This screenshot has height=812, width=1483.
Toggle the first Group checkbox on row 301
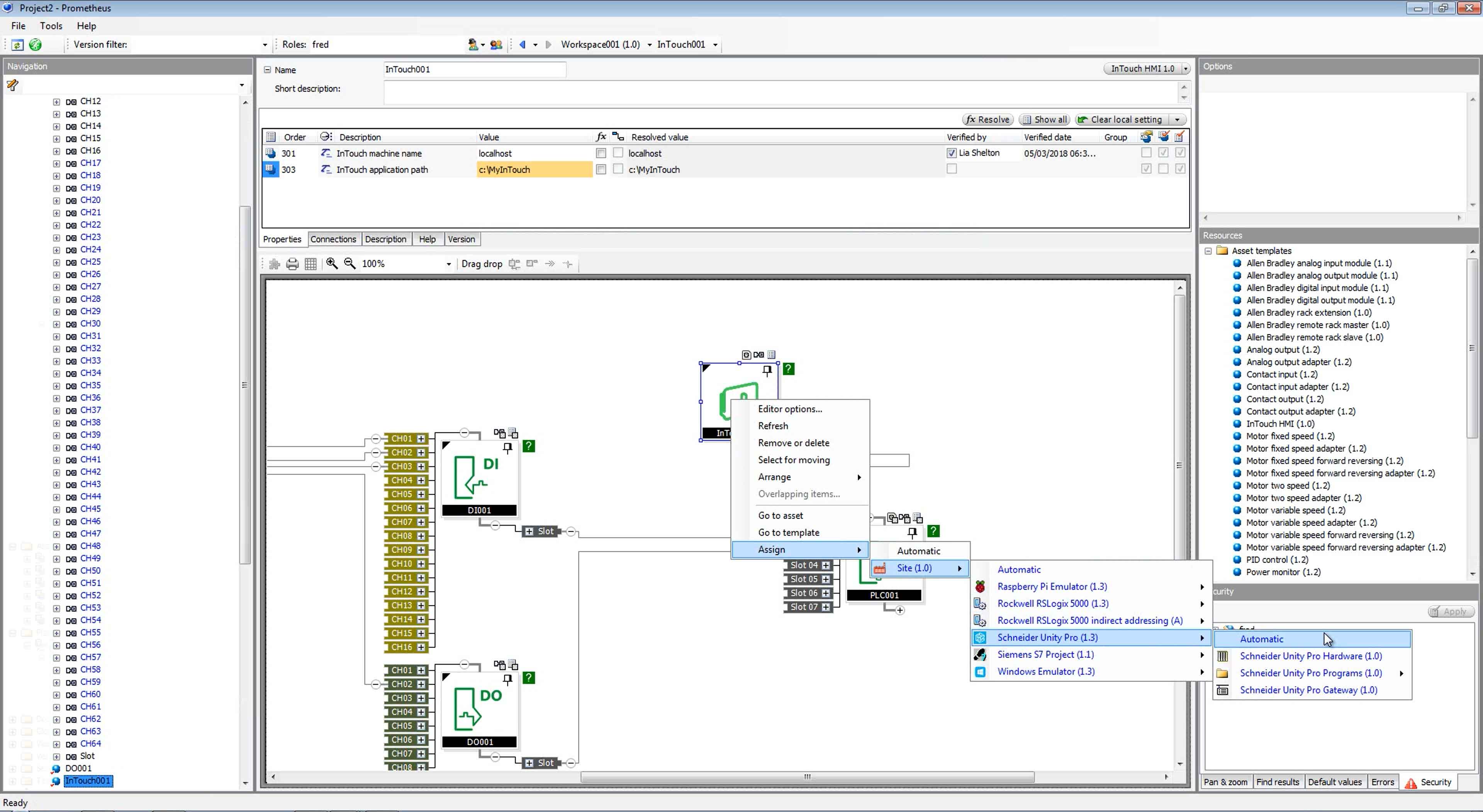point(1145,153)
